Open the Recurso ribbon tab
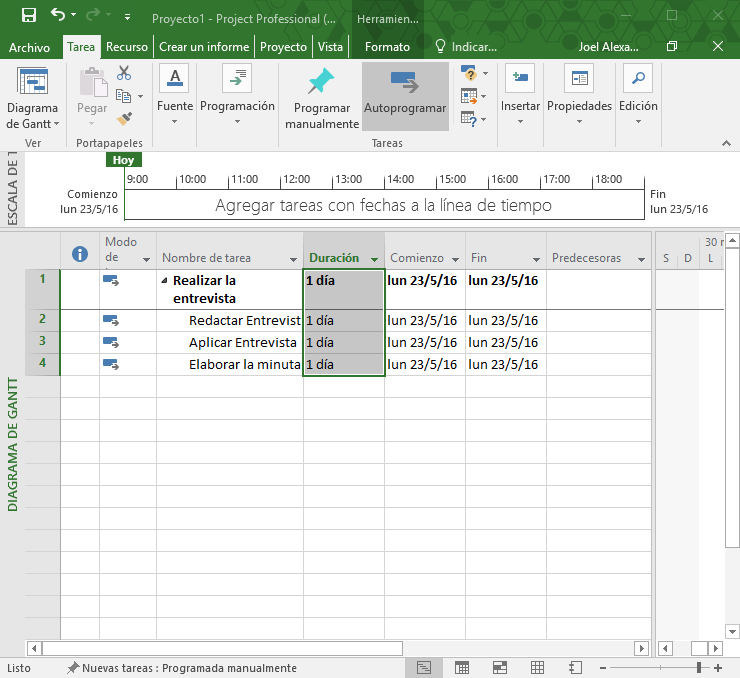The width and height of the screenshot is (740, 678). click(126, 47)
